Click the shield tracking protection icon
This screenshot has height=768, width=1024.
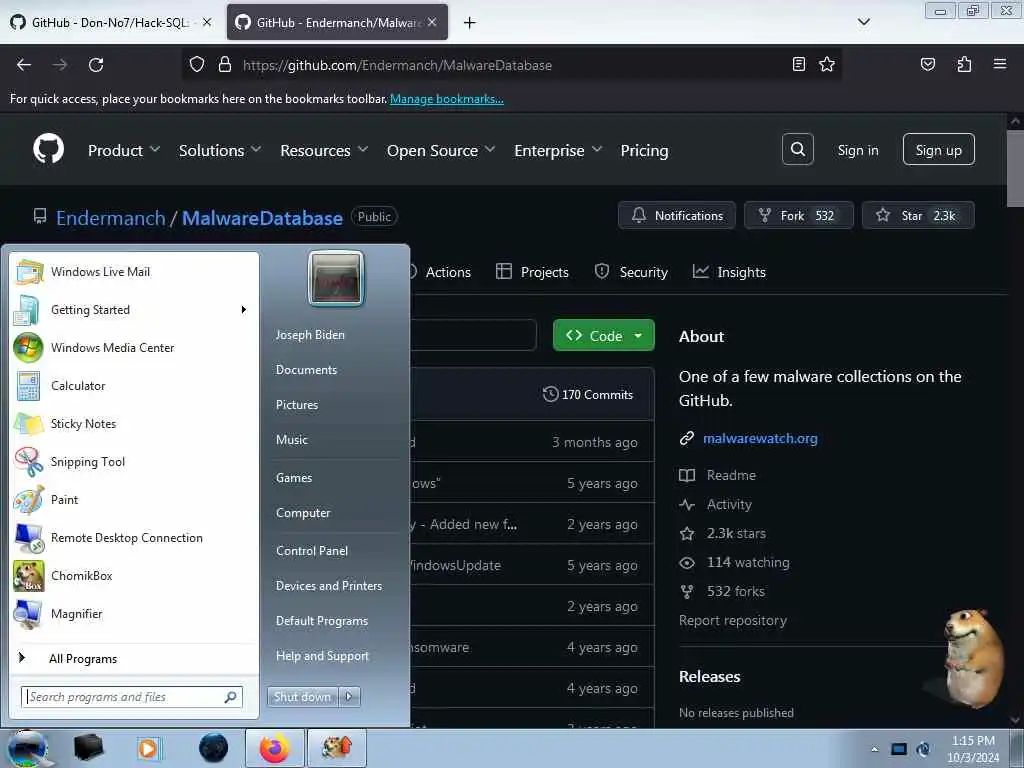[197, 65]
